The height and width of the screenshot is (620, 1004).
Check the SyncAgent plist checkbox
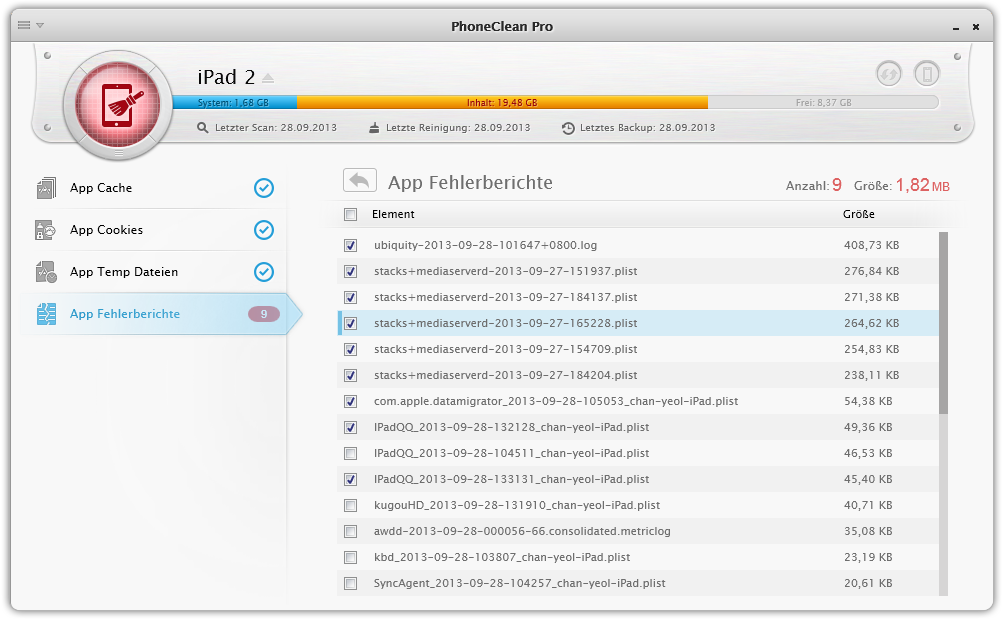click(x=350, y=583)
